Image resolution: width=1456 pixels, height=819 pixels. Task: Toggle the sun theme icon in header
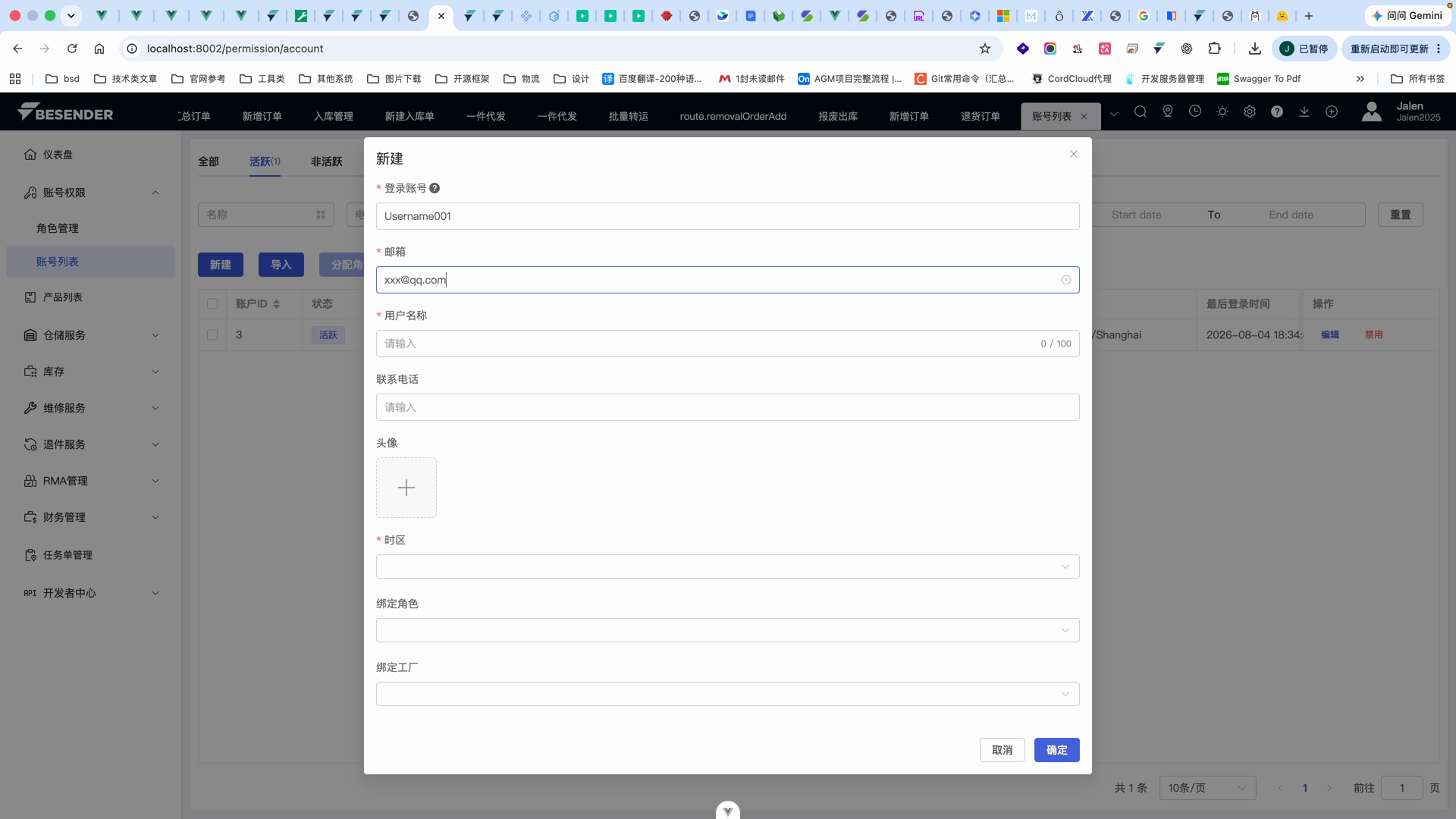point(1222,112)
